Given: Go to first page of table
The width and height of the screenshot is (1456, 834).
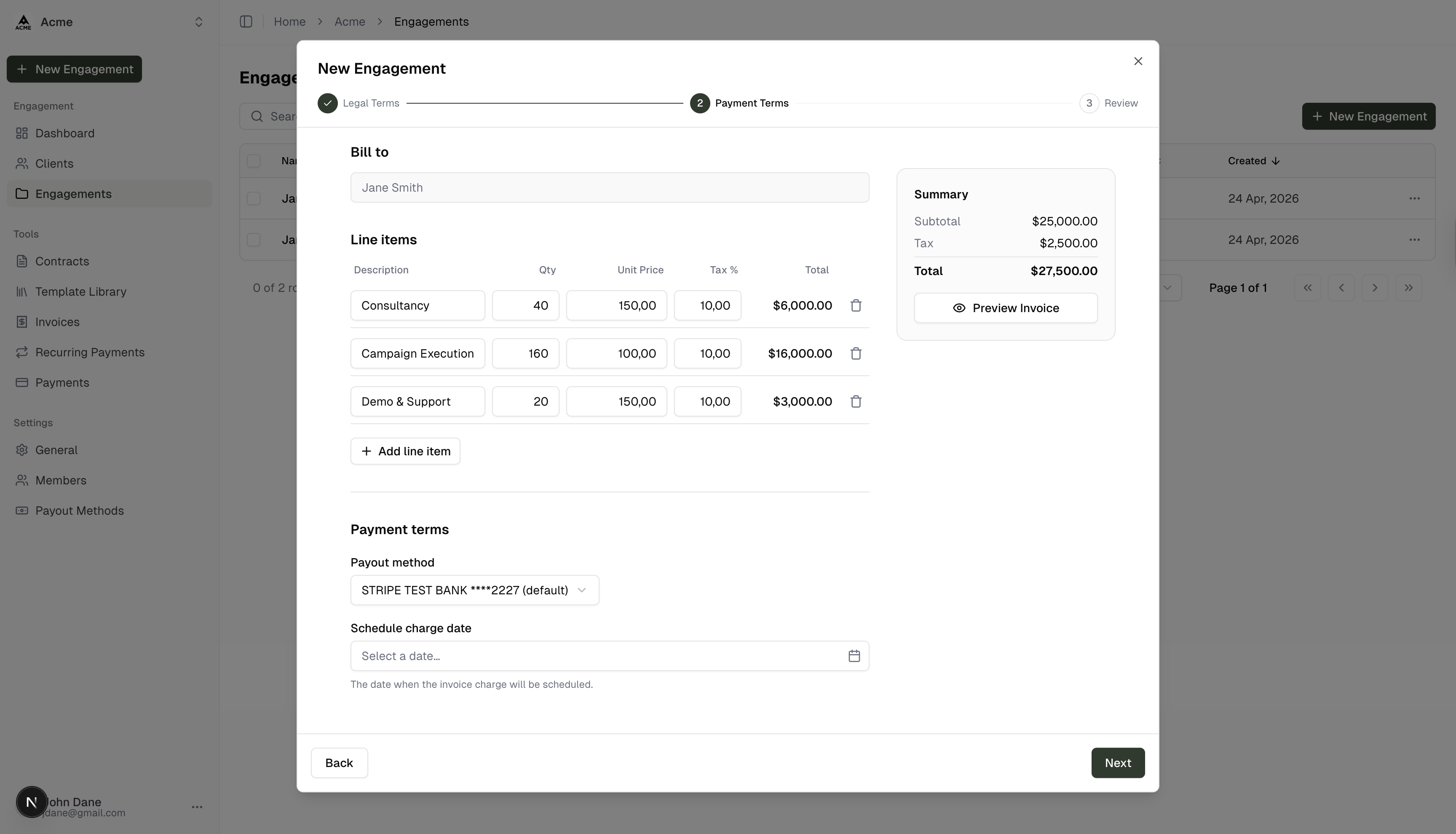Looking at the screenshot, I should pos(1308,288).
